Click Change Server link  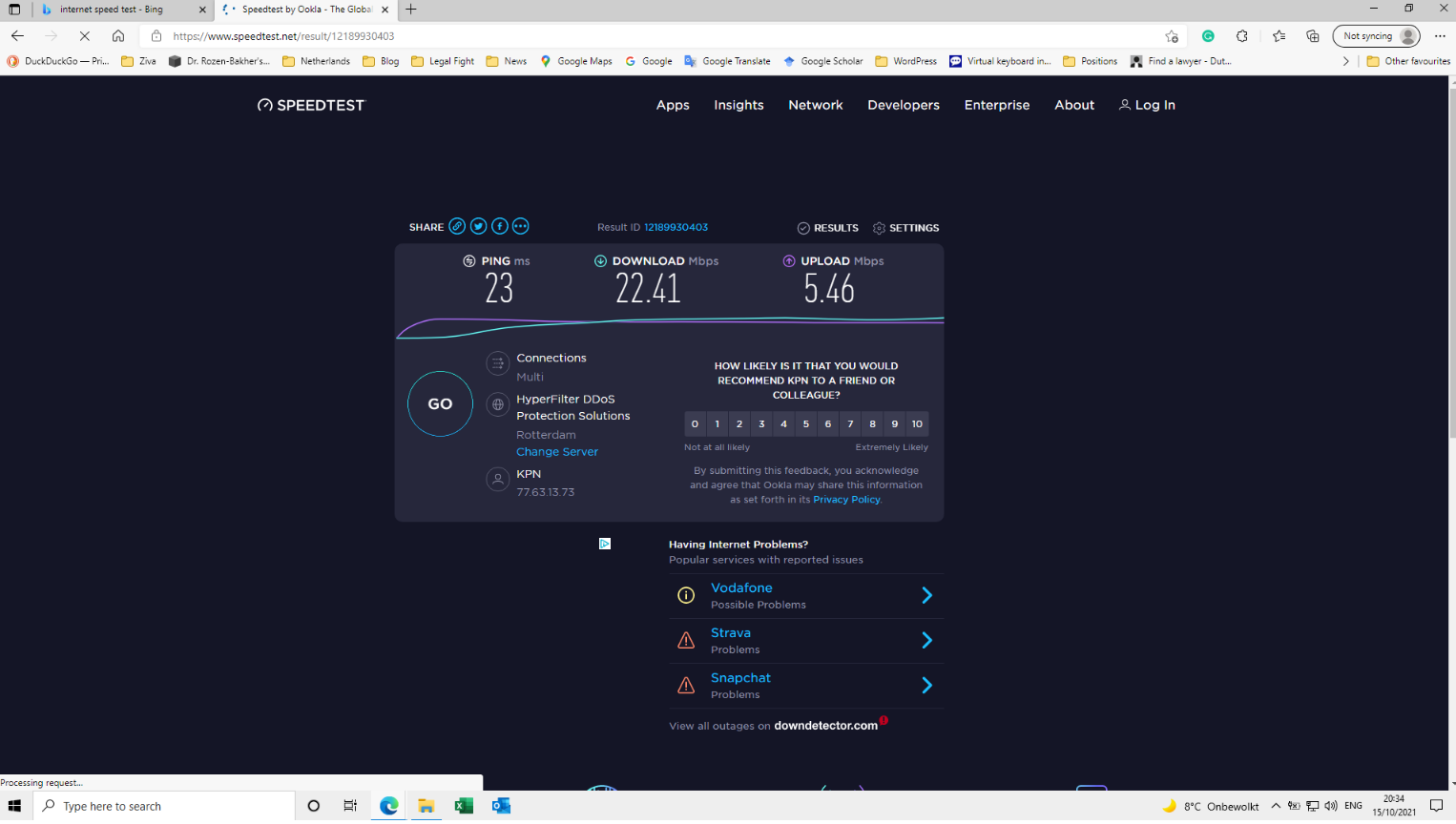(557, 452)
